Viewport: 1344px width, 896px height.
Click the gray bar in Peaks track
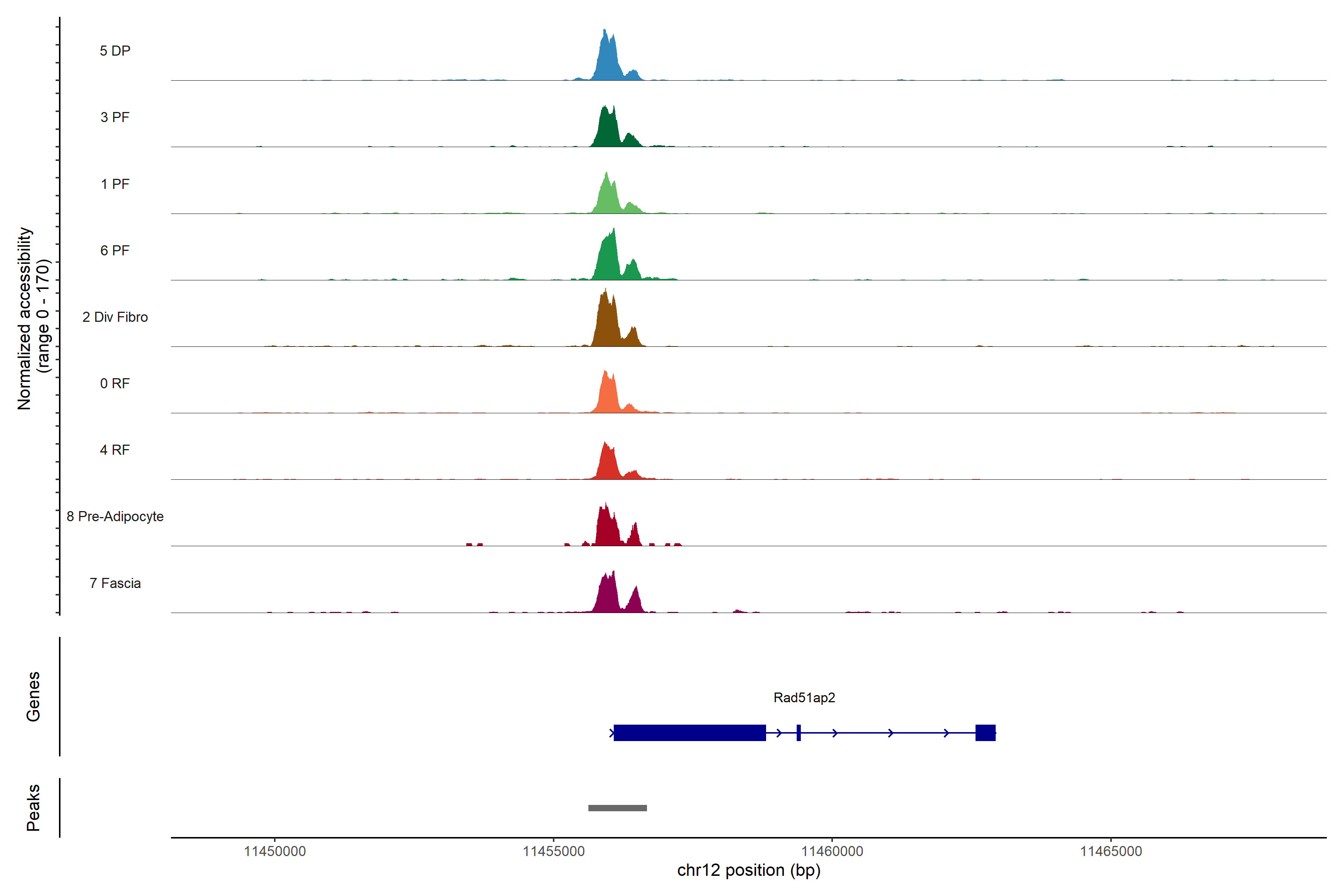pyautogui.click(x=617, y=808)
